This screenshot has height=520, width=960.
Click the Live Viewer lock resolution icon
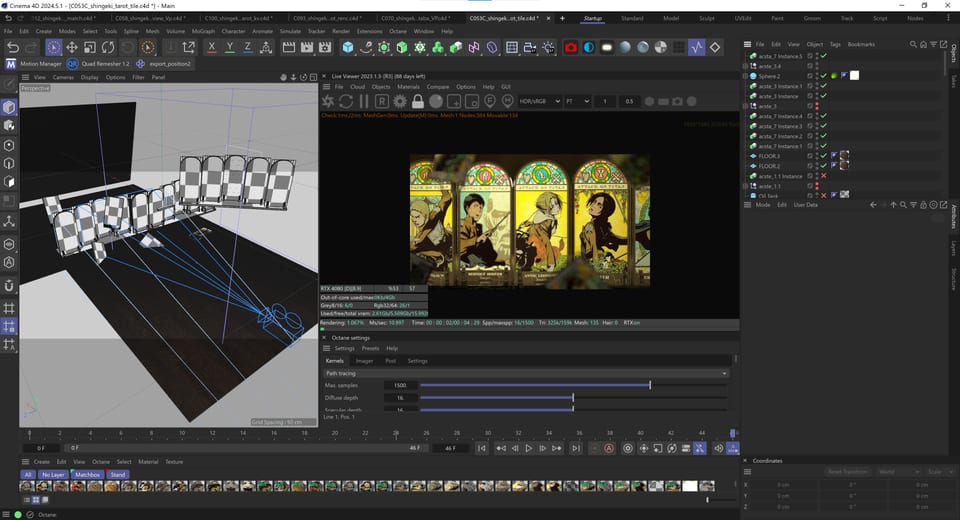(x=418, y=102)
